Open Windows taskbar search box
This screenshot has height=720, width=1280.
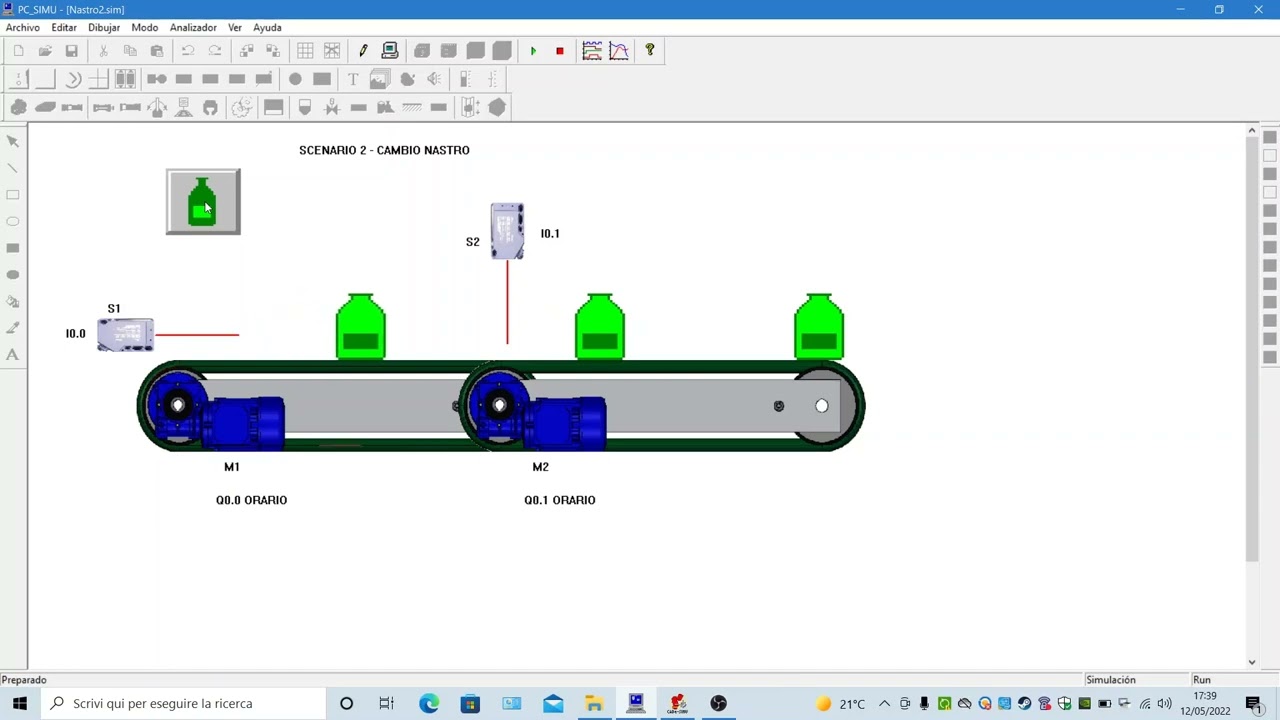point(183,703)
